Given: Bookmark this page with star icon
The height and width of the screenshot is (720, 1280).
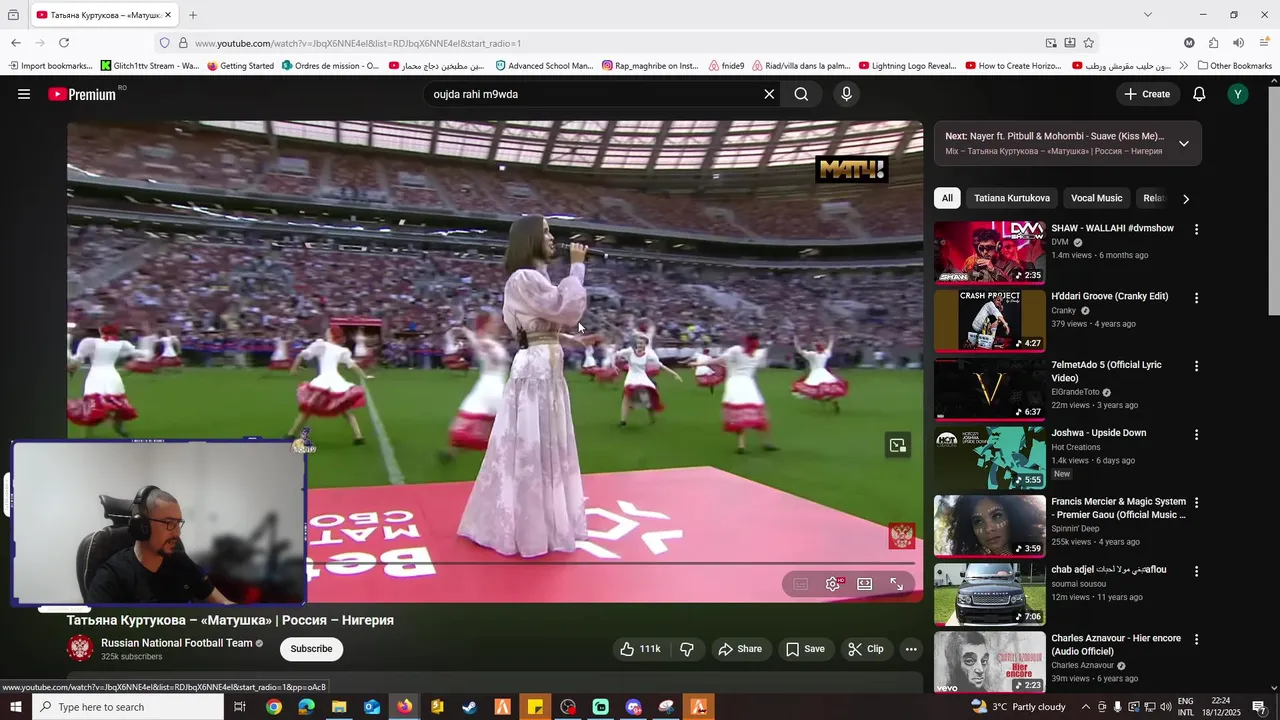Looking at the screenshot, I should coord(1088,43).
